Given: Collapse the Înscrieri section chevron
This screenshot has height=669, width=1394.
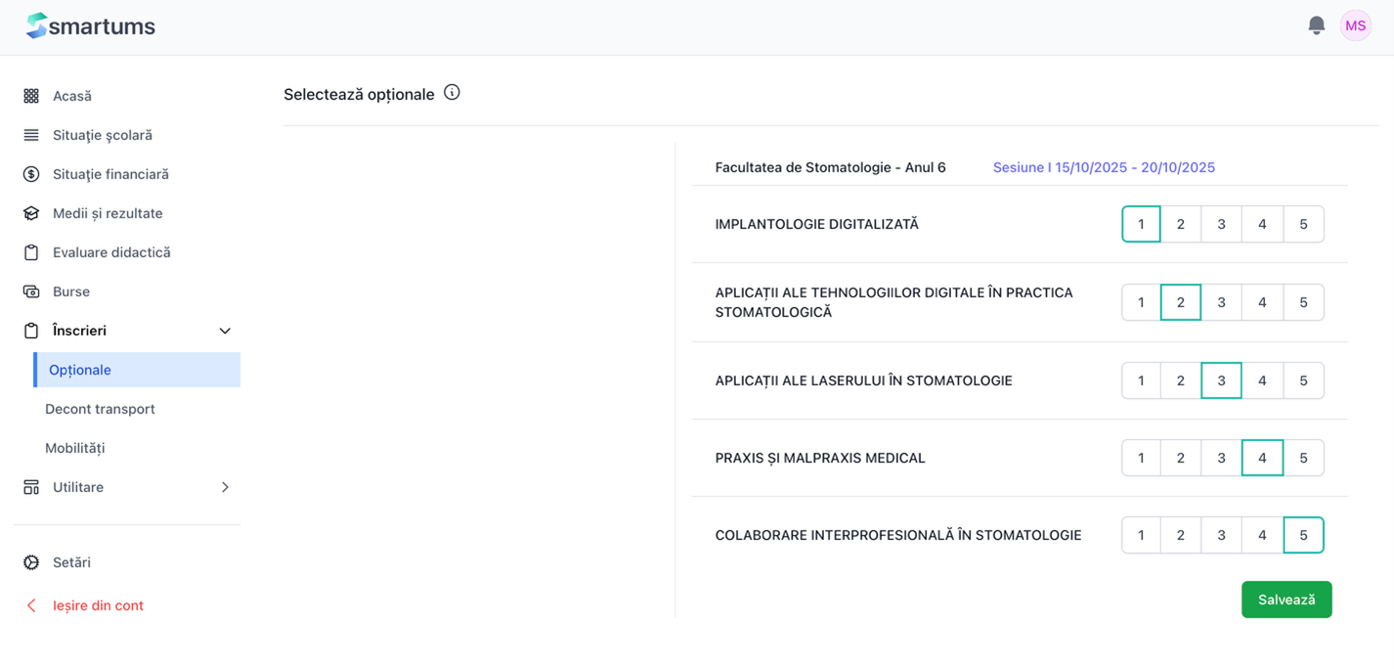Looking at the screenshot, I should tap(225, 331).
